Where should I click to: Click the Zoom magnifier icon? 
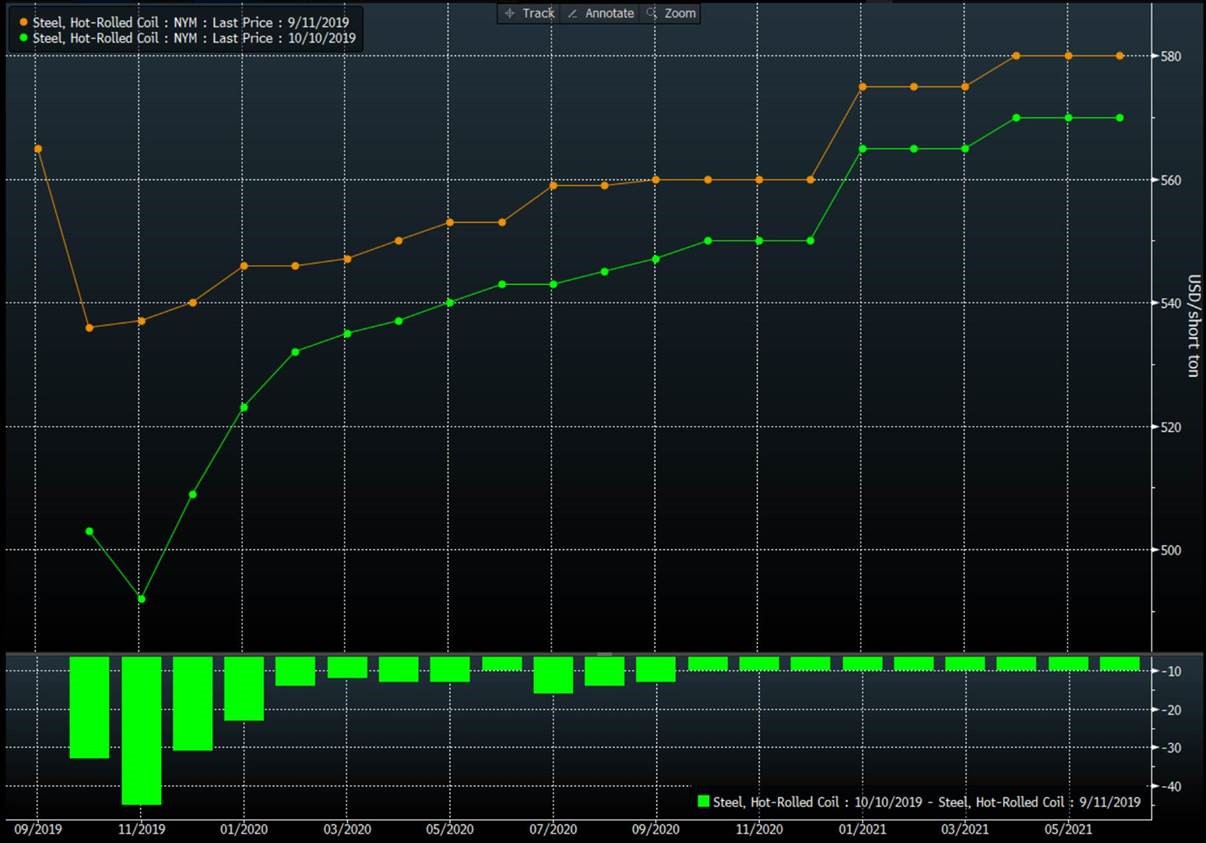[x=651, y=13]
